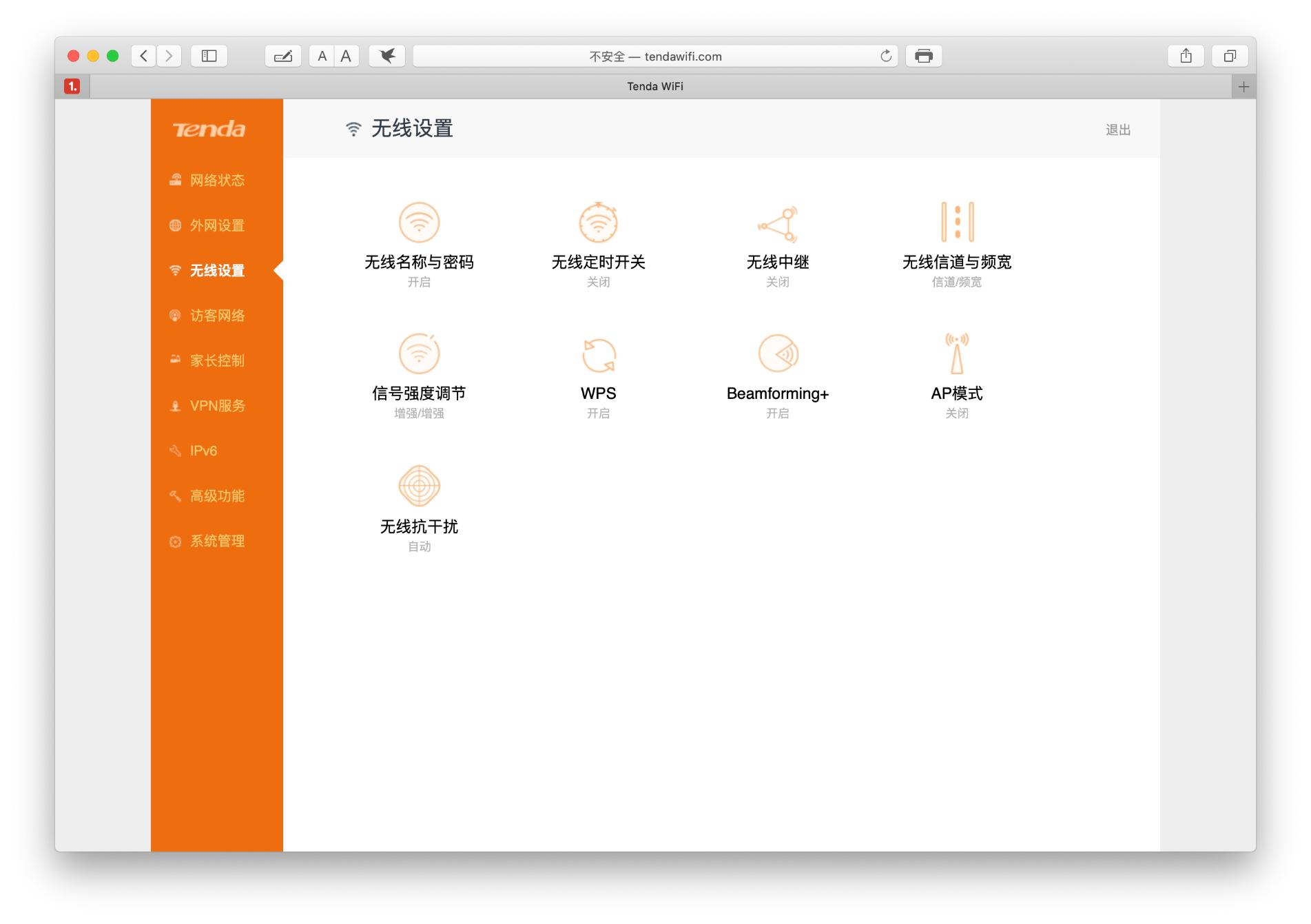This screenshot has width=1311, height=924.
Task: Click the 自动 status text
Action: tap(419, 546)
